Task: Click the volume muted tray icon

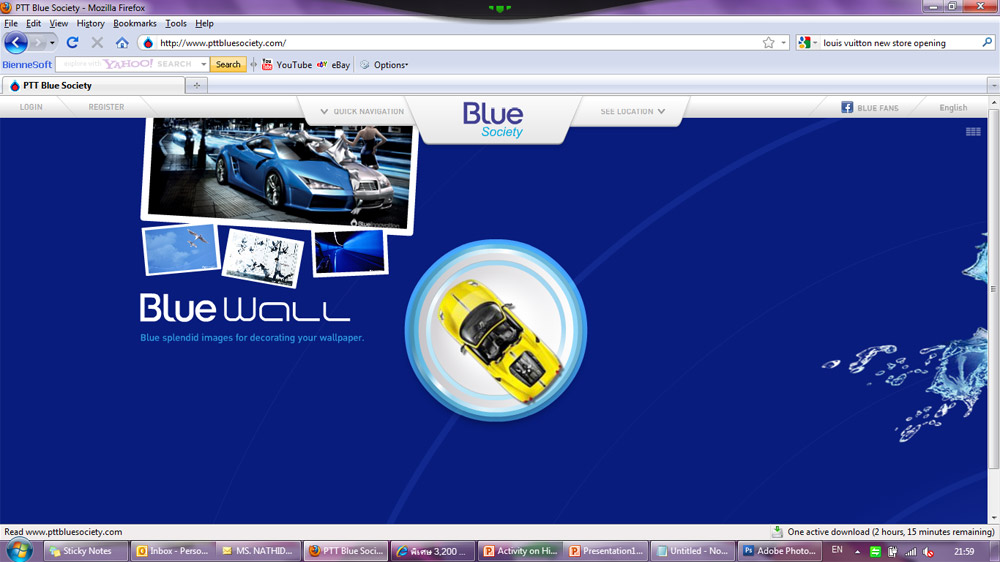Action: click(929, 552)
